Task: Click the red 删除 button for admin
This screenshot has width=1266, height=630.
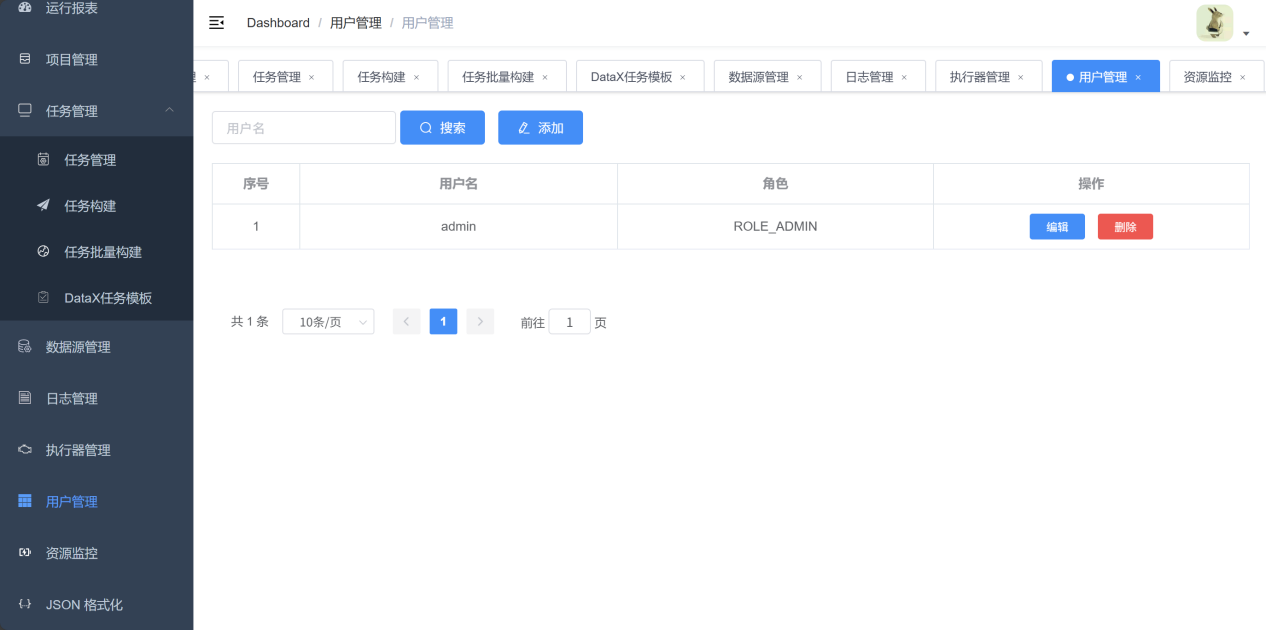Action: pos(1125,227)
